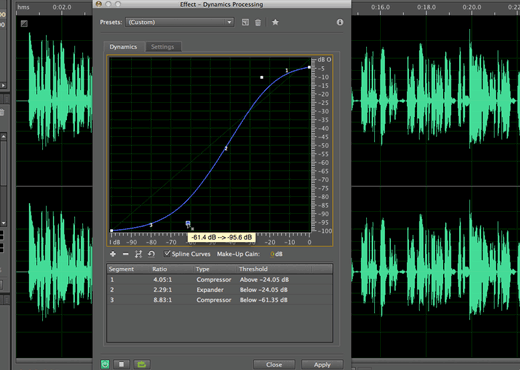Click the delete point minus icon
Viewport: 520px width, 370px height.
click(126, 254)
